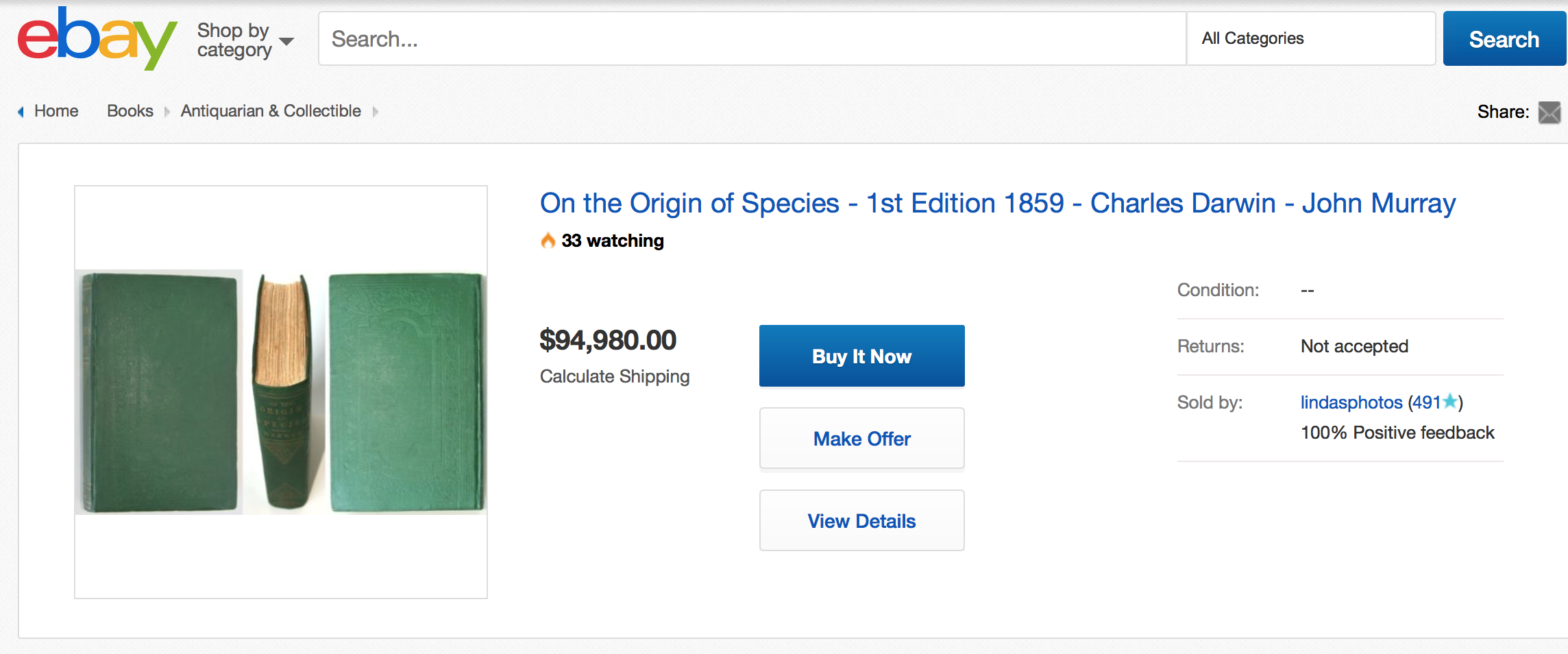This screenshot has width=1568, height=654.
Task: Navigate to Antiquarian & Collectible breadcrumb
Action: coord(271,111)
